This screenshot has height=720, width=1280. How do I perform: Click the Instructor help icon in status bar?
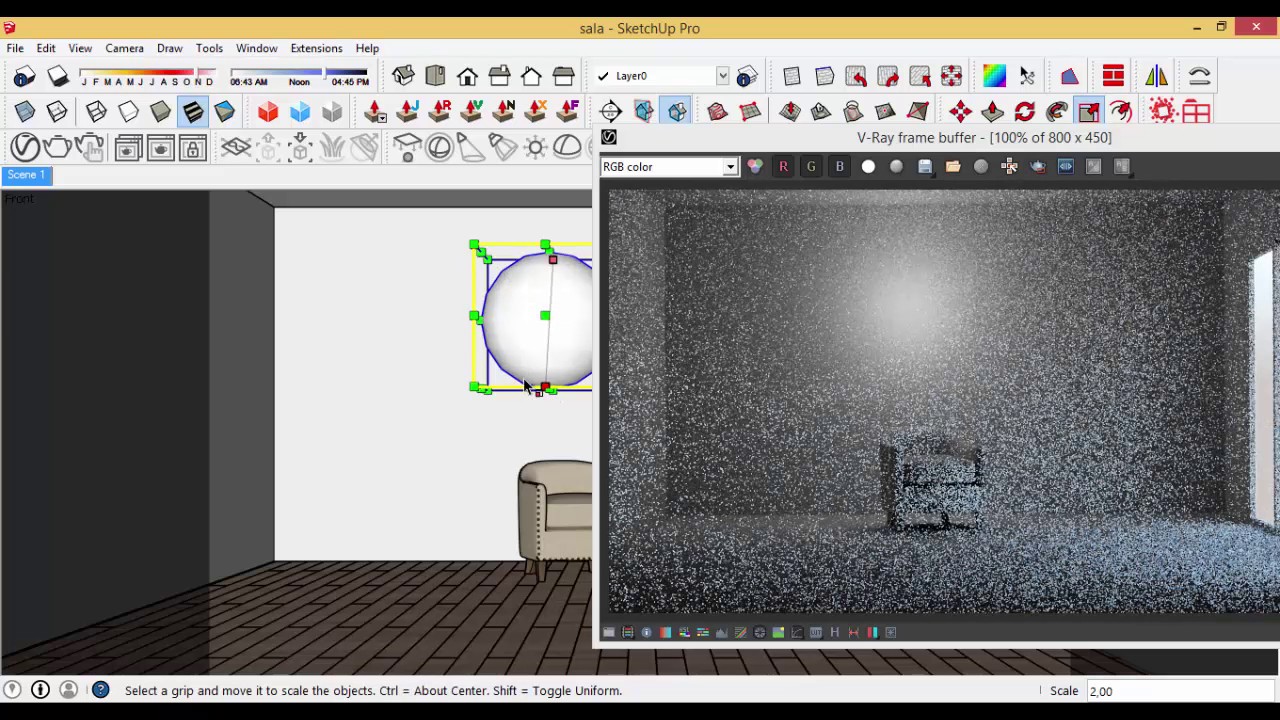[100, 690]
